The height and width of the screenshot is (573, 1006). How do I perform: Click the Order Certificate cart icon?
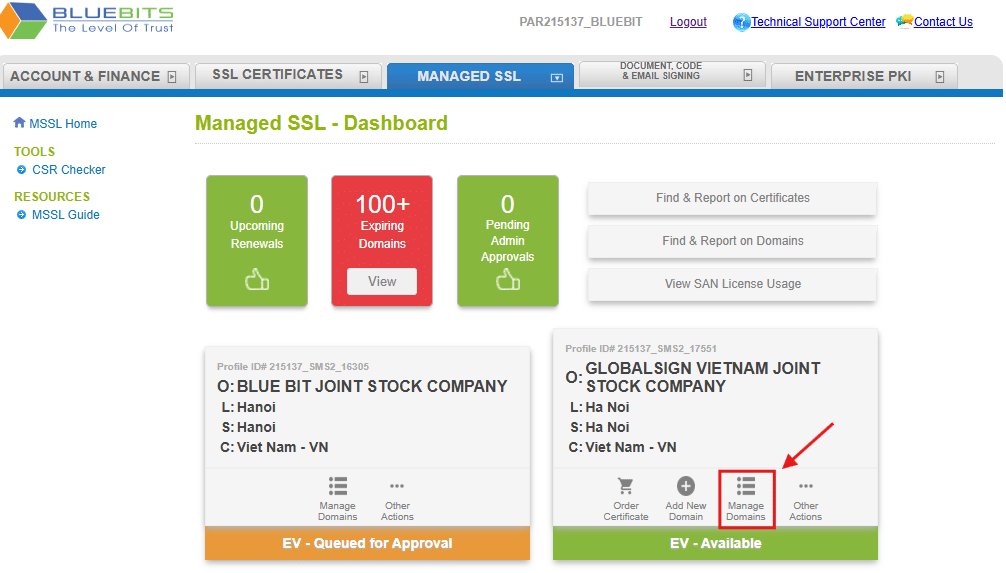coord(626,486)
